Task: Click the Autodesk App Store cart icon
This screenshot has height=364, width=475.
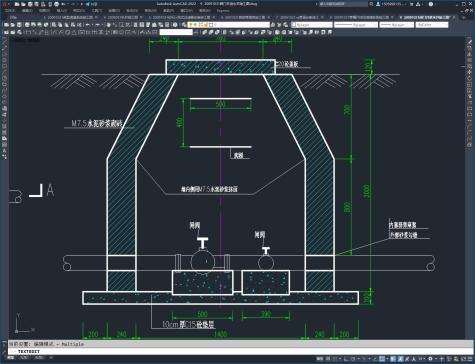Action: pyautogui.click(x=412, y=4)
